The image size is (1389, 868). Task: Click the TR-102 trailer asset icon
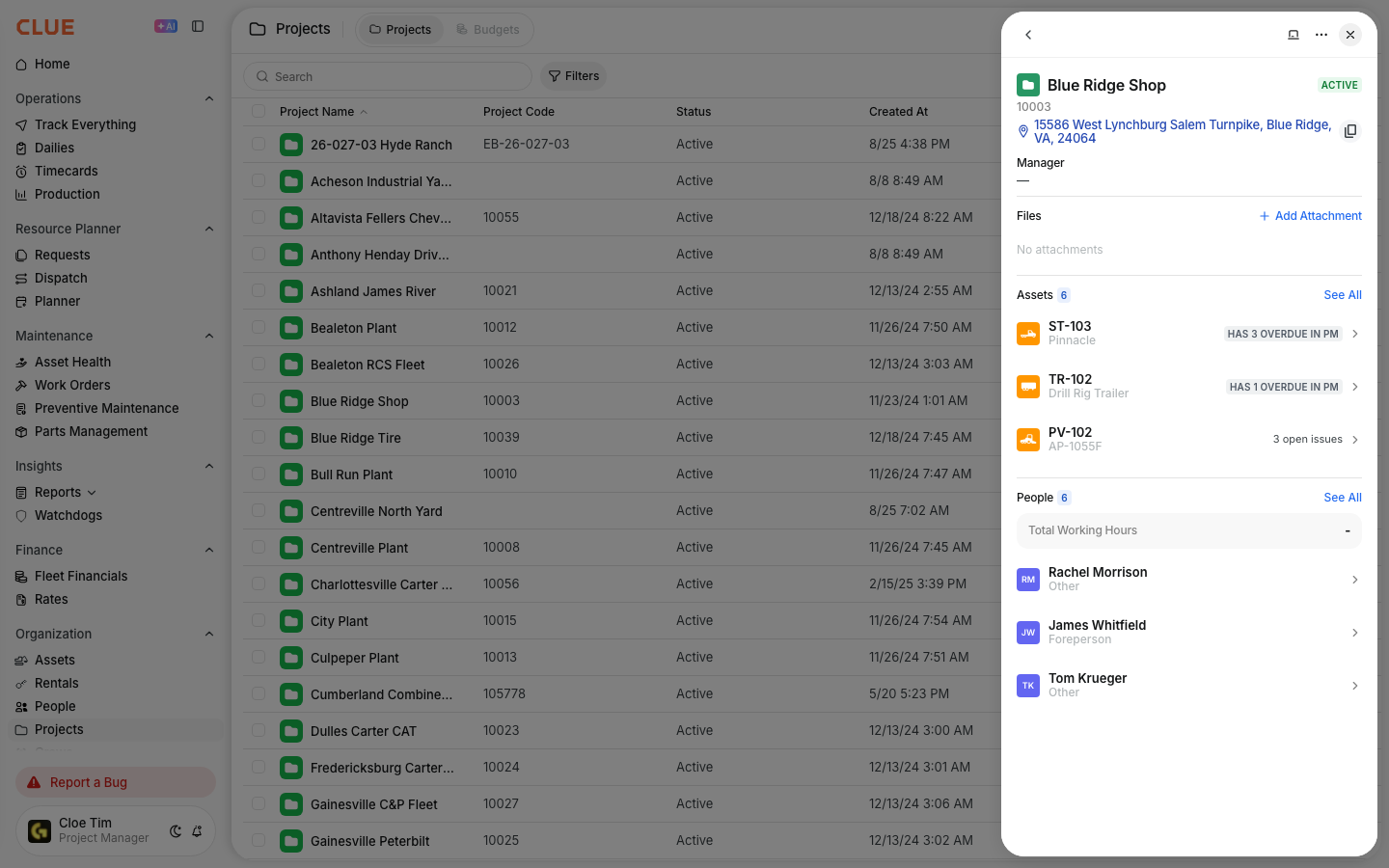[1028, 387]
